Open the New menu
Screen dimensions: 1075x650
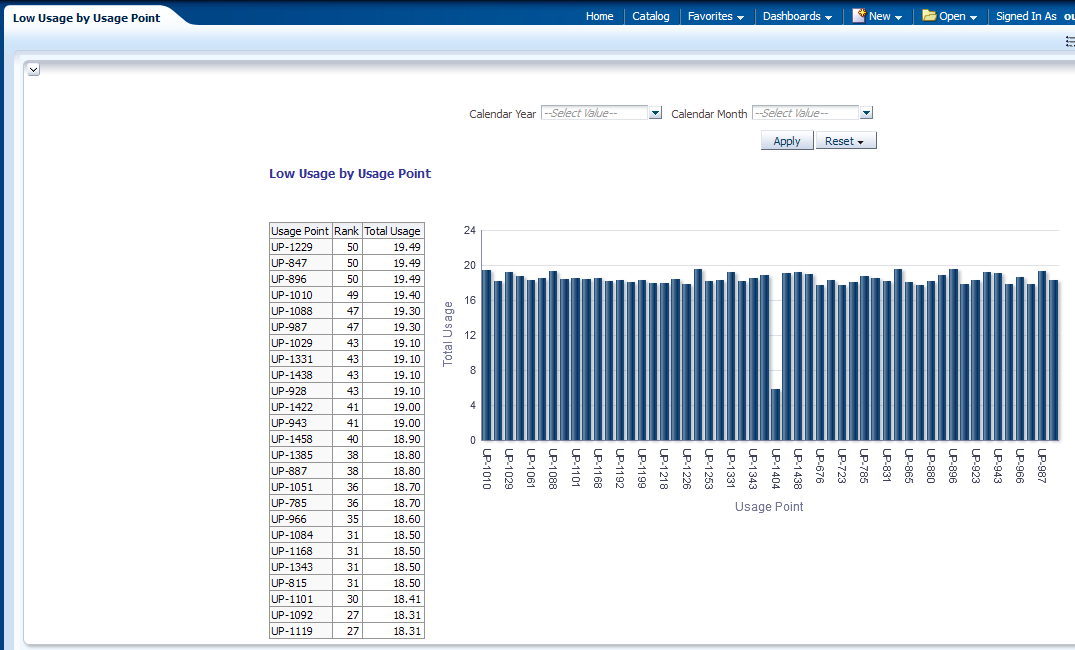click(x=885, y=16)
